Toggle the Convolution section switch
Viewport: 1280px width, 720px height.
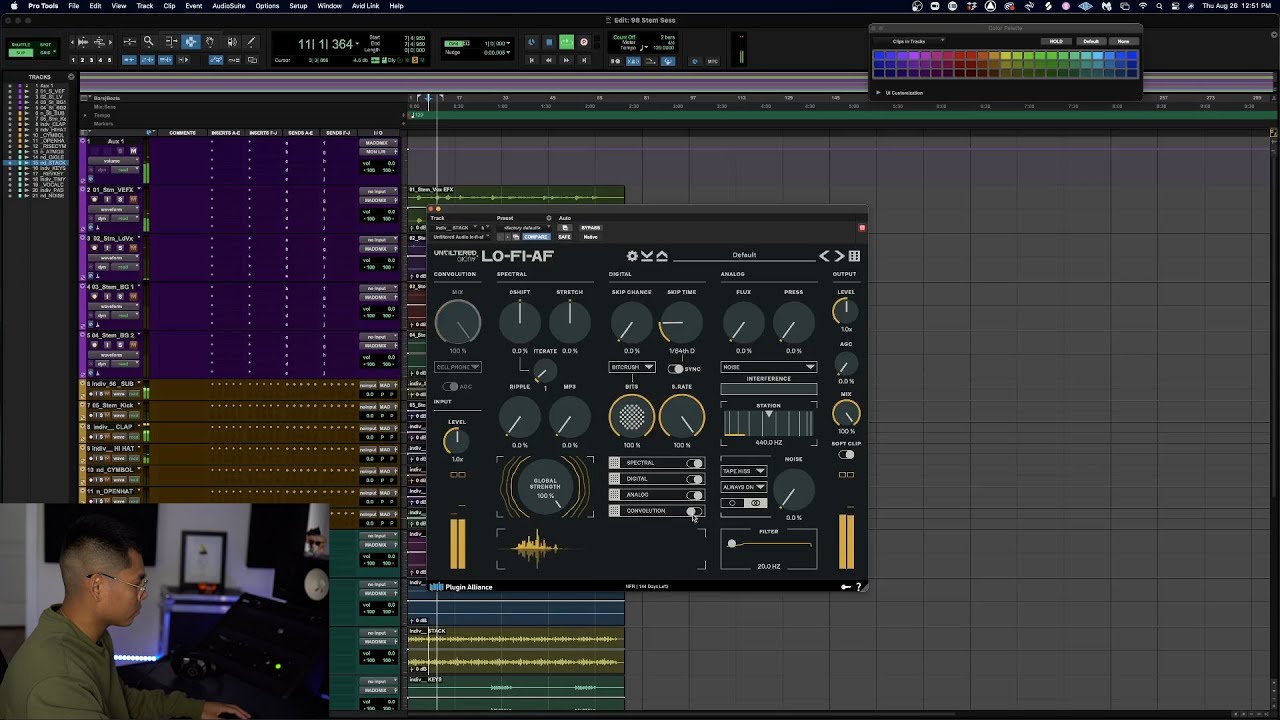pos(694,511)
